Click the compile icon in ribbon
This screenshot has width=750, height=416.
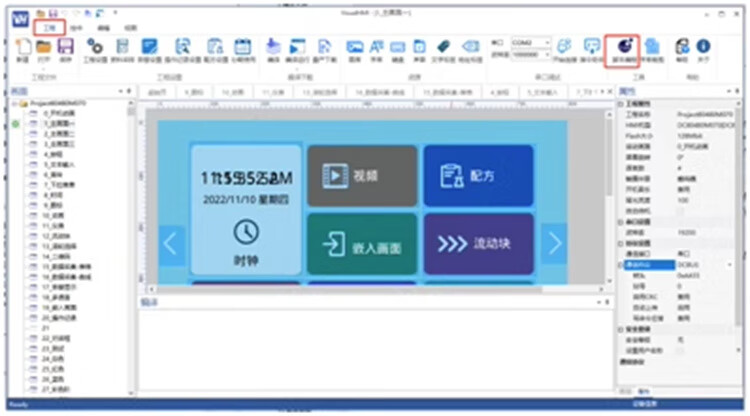tap(274, 47)
